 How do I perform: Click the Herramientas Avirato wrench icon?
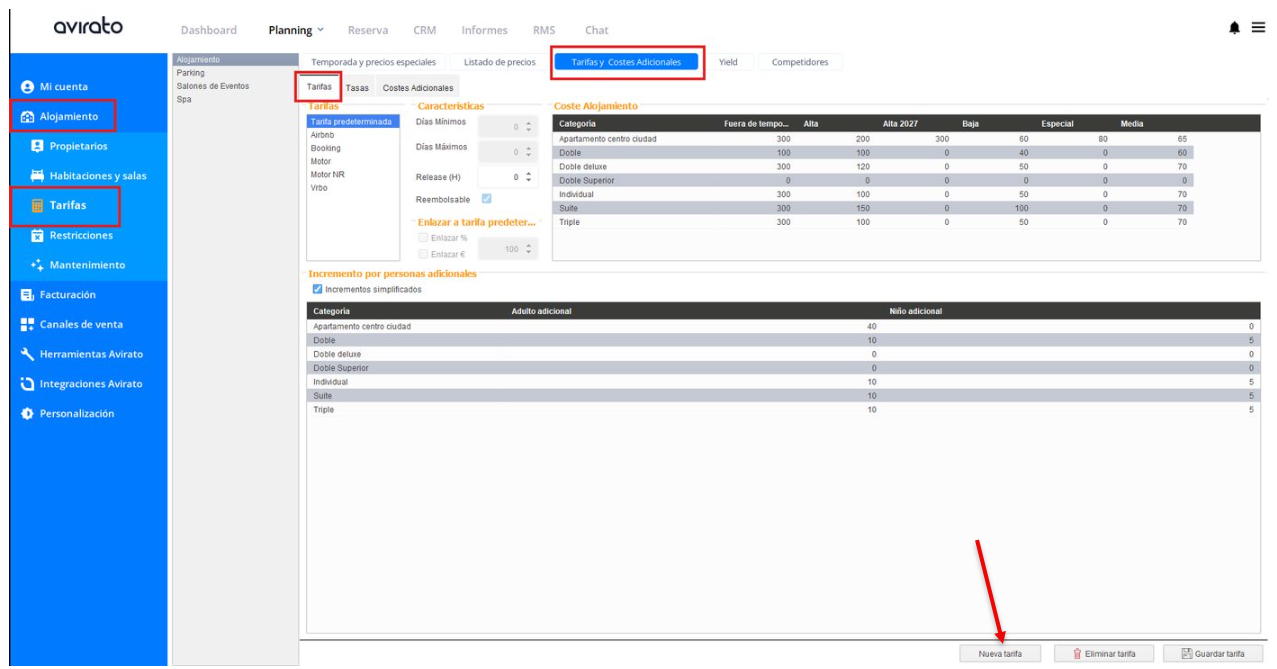coord(27,354)
